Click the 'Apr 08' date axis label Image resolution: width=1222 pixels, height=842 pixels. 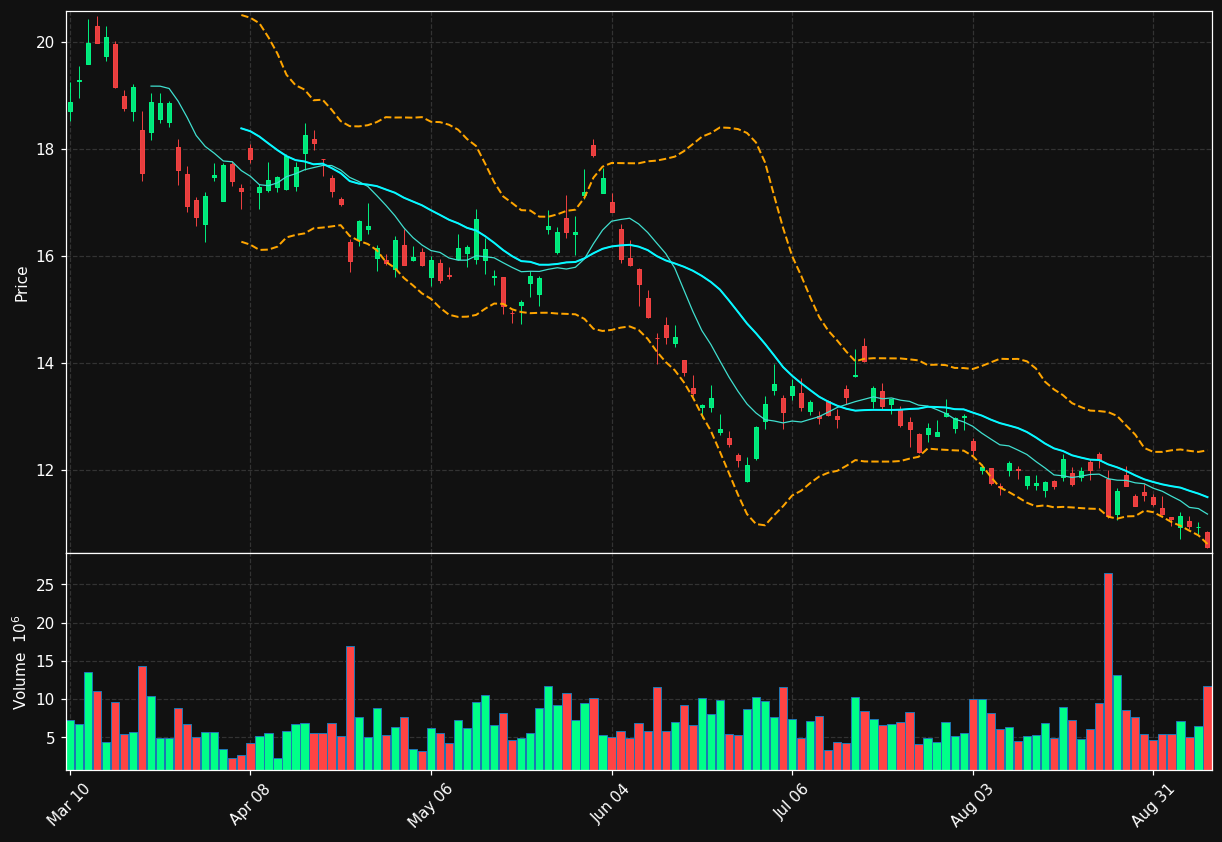coord(248,806)
